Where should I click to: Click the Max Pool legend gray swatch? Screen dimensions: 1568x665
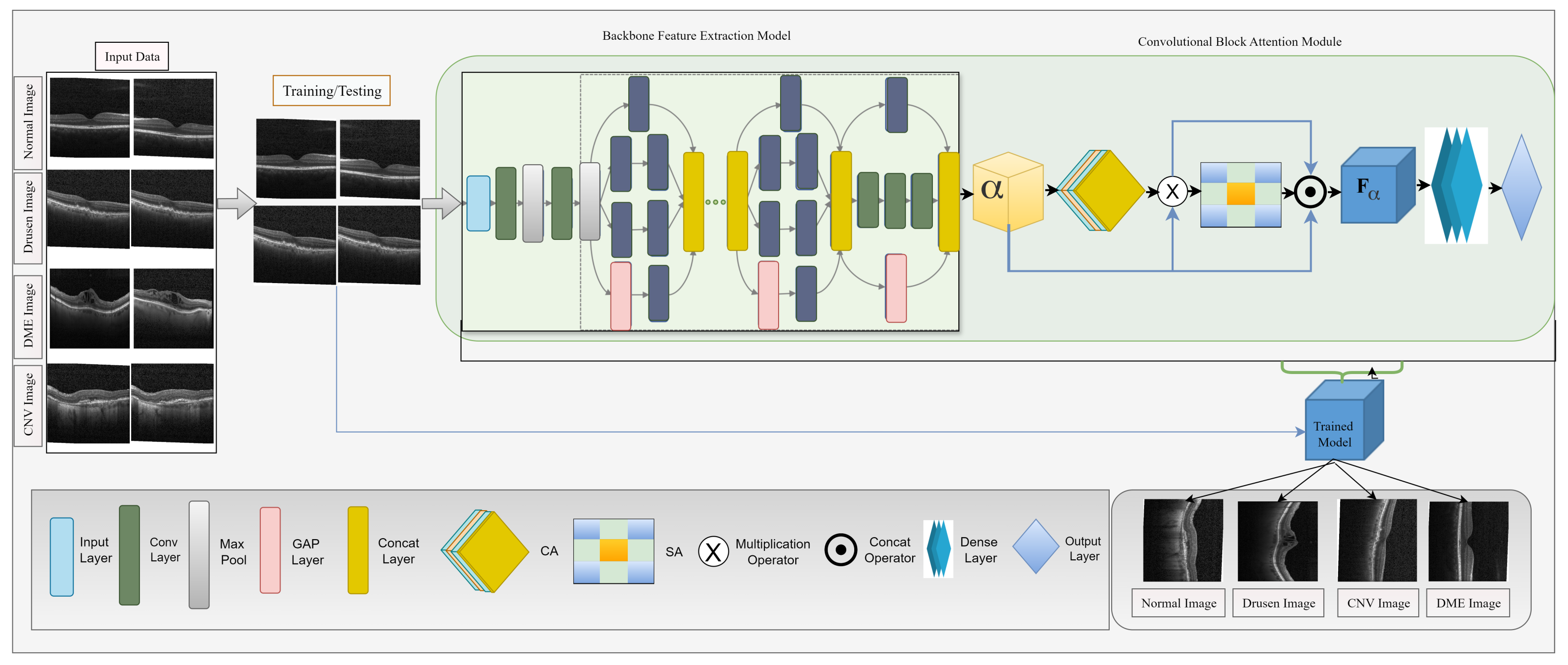(199, 554)
